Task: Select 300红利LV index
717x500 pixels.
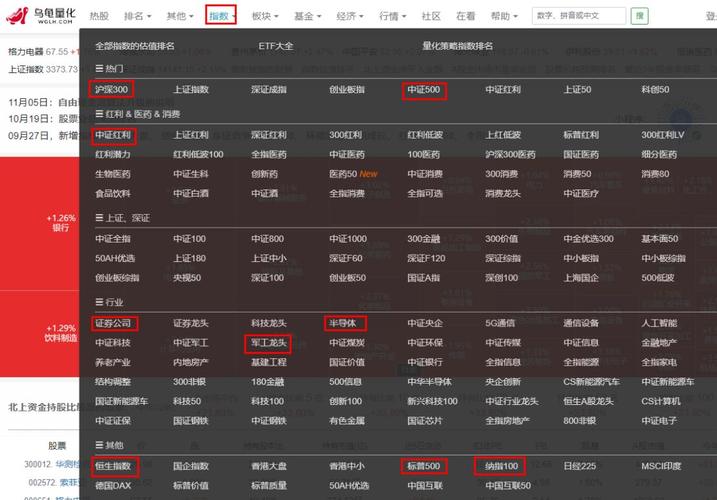Action: pyautogui.click(x=663, y=135)
